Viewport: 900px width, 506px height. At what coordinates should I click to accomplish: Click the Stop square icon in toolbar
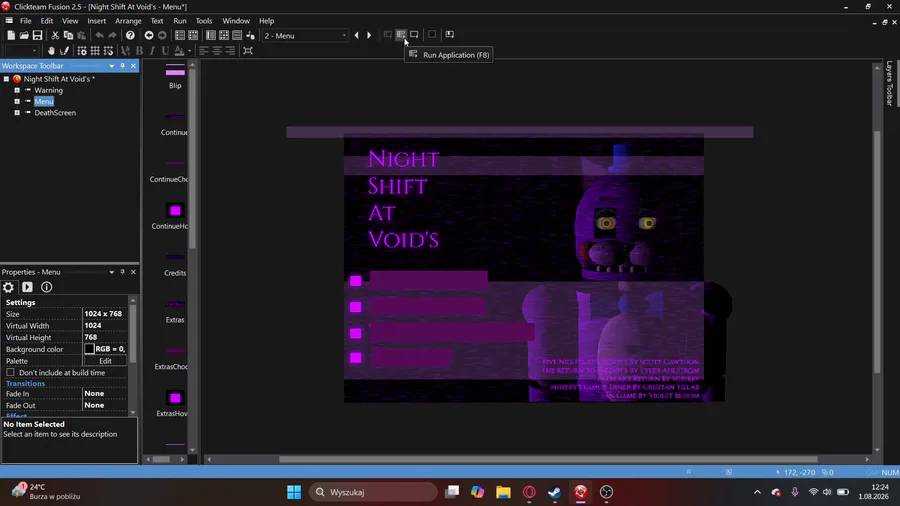coord(432,35)
